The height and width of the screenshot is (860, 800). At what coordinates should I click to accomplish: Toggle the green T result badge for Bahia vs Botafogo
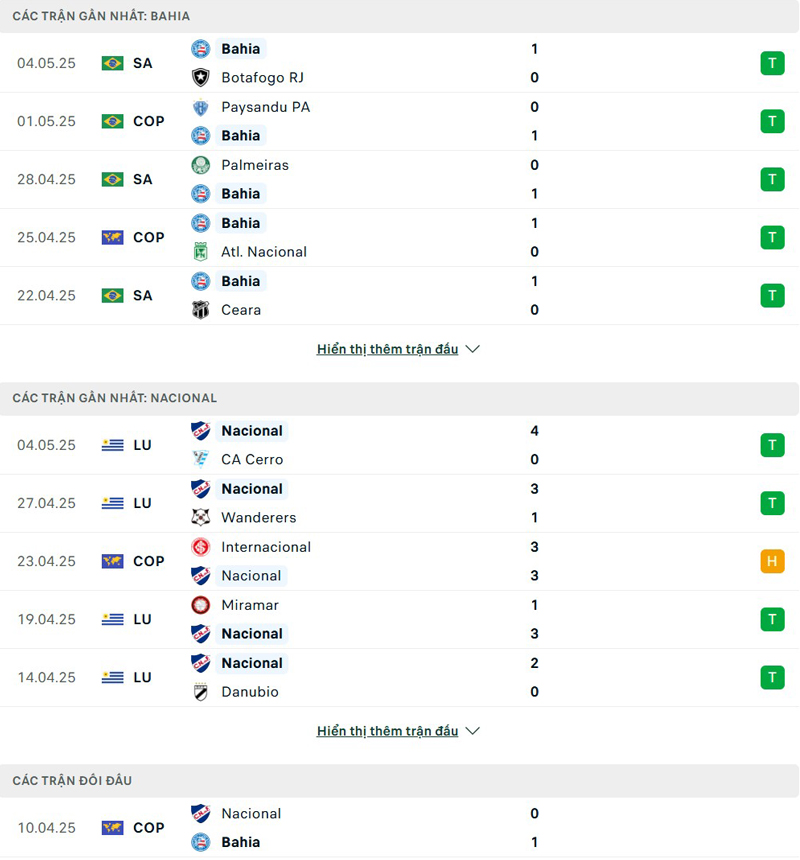(772, 63)
